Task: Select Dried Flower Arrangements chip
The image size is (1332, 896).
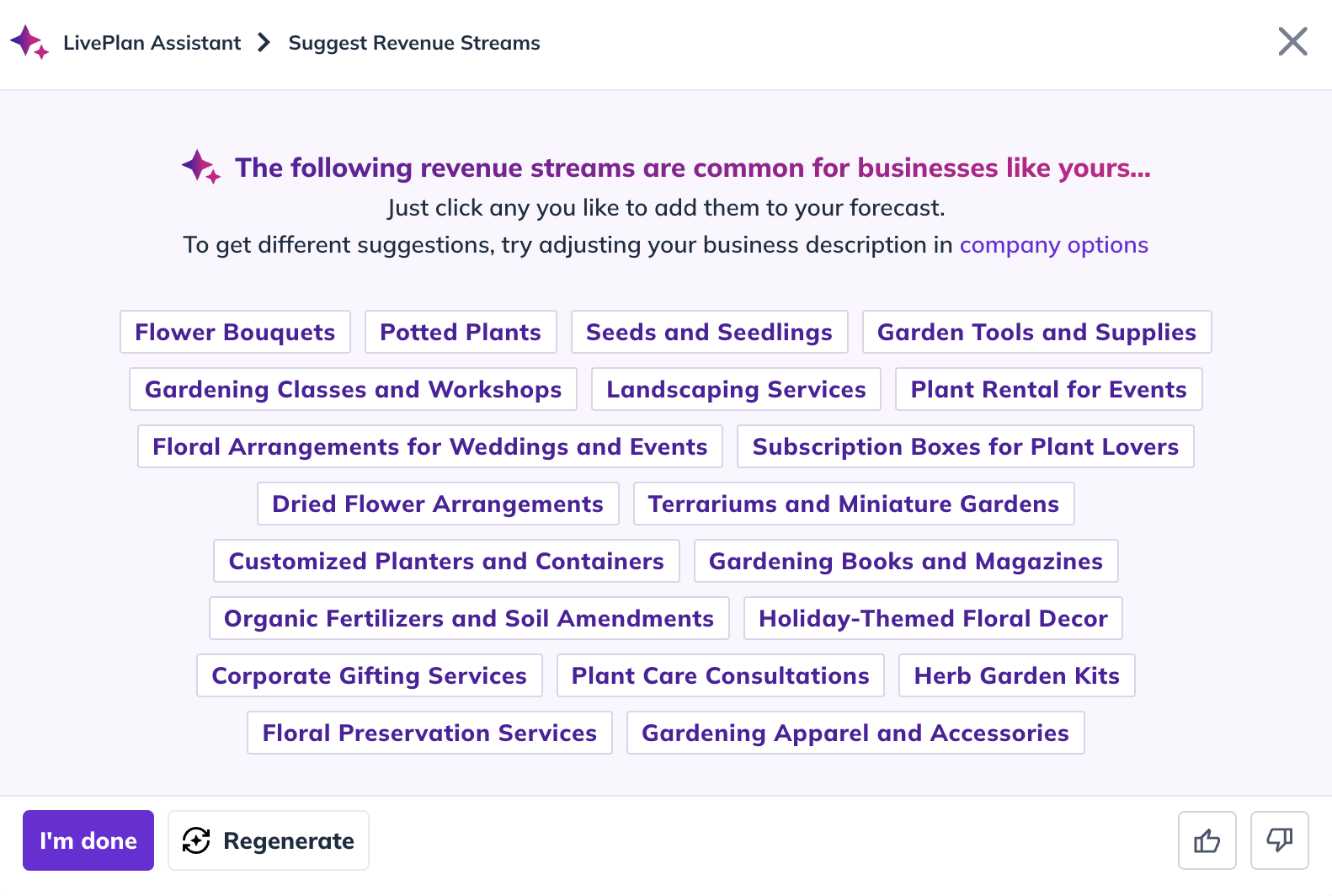Action: pos(438,504)
